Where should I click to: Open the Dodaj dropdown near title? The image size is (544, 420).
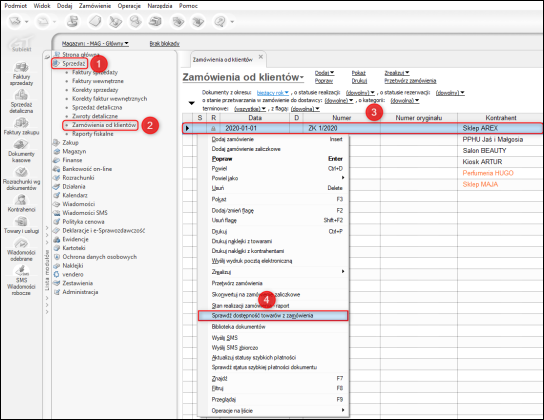click(324, 73)
